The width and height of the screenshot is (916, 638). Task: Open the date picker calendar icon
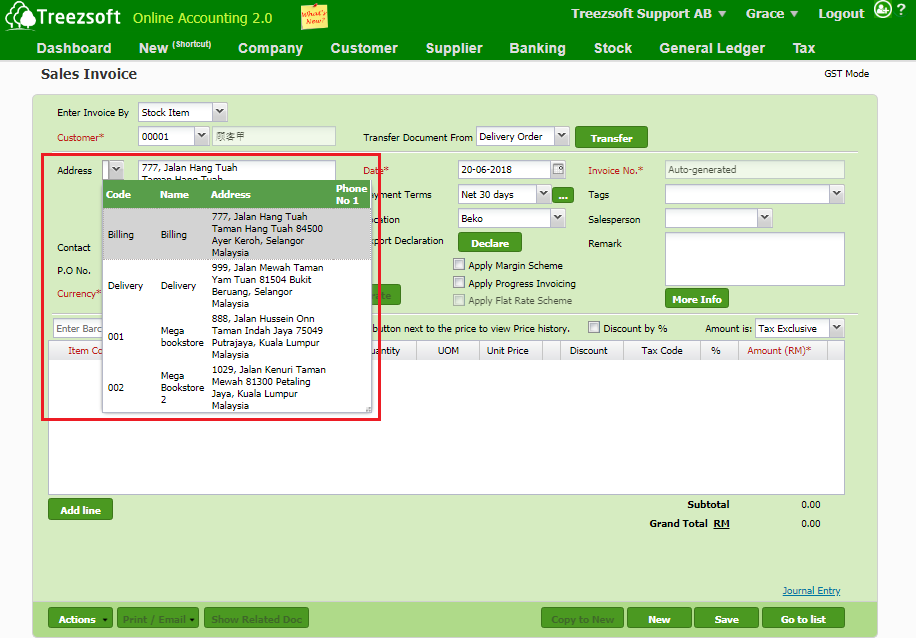click(558, 169)
